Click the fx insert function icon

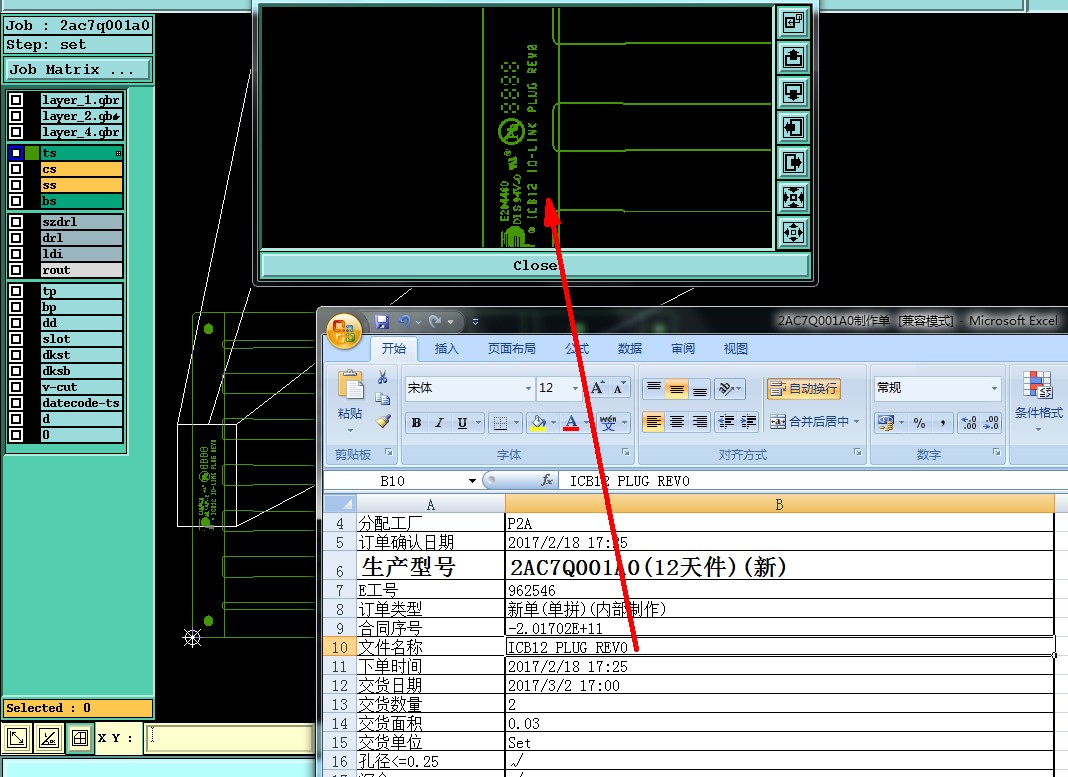(x=546, y=481)
